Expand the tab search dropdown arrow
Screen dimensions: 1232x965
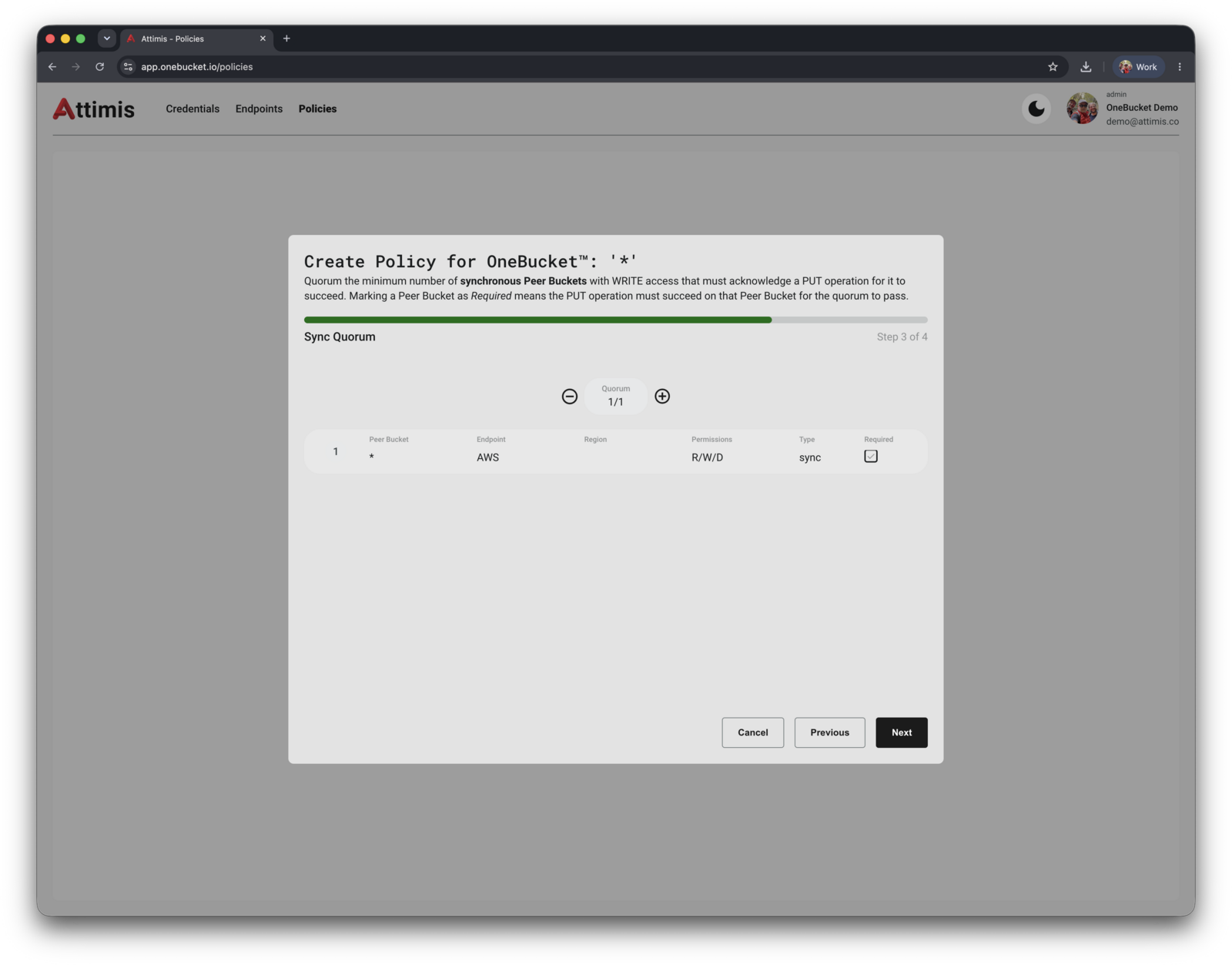point(107,39)
